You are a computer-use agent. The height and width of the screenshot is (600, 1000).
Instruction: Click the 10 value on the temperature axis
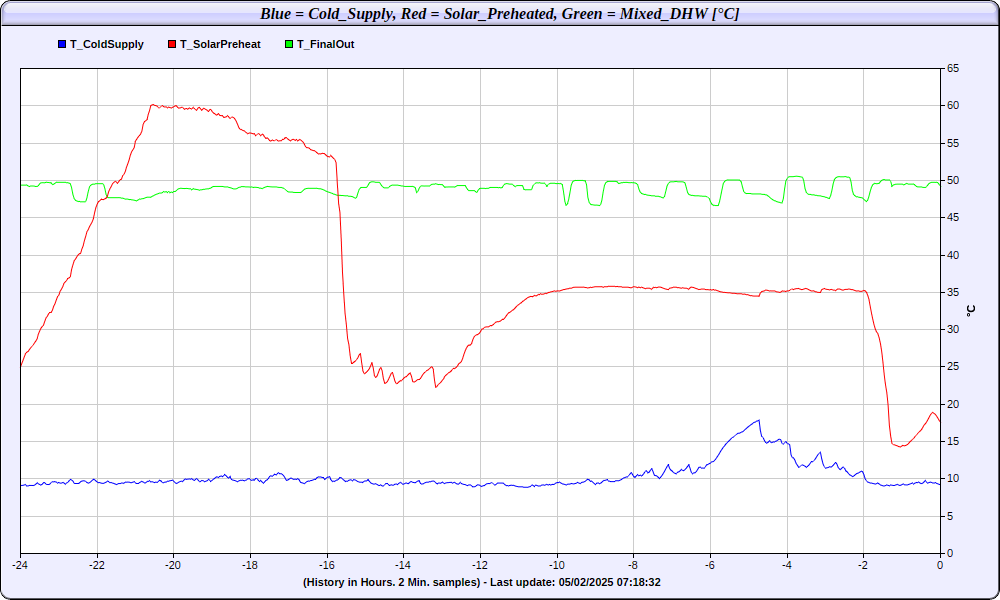pos(953,479)
